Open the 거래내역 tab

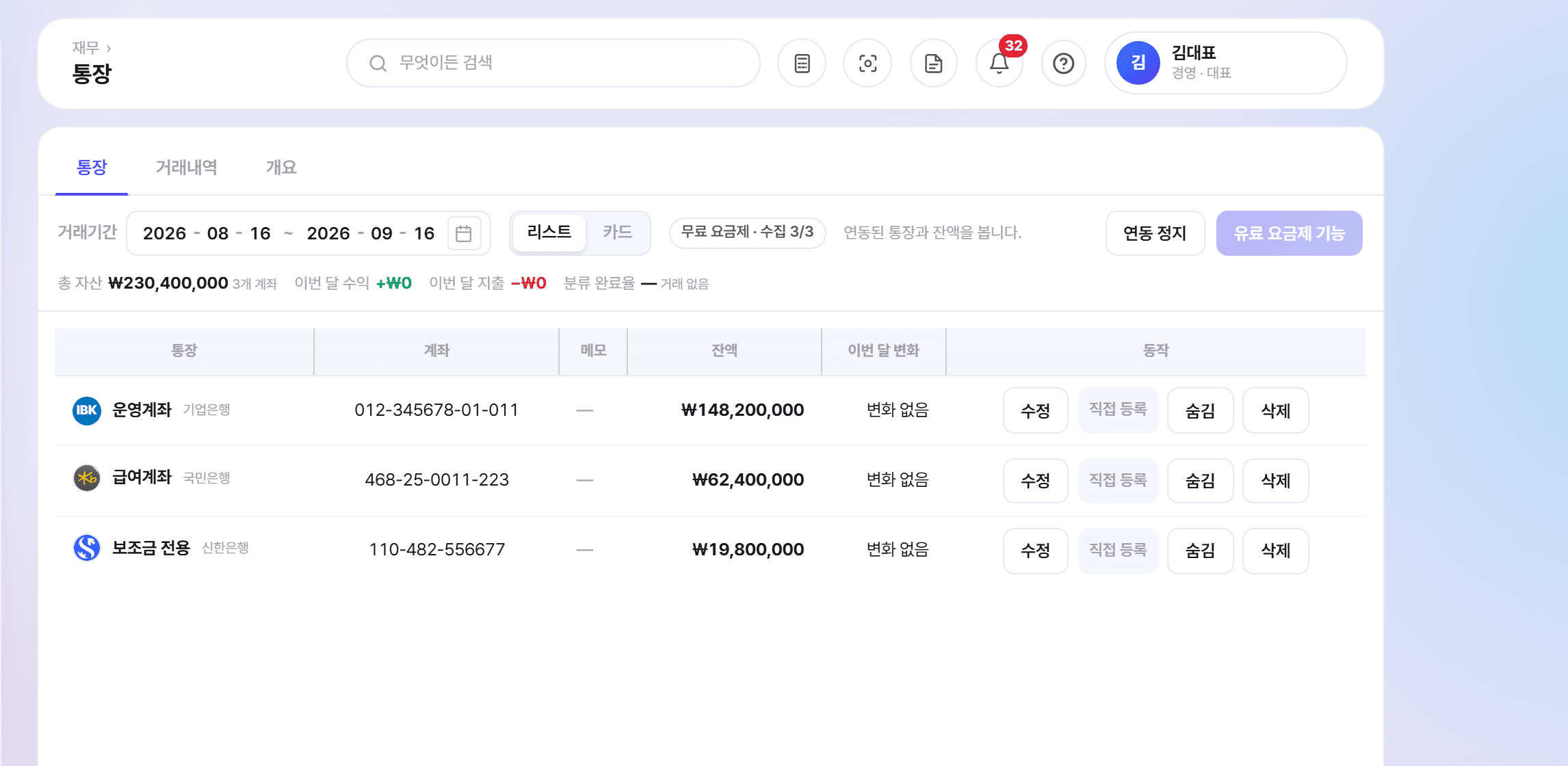tap(187, 168)
